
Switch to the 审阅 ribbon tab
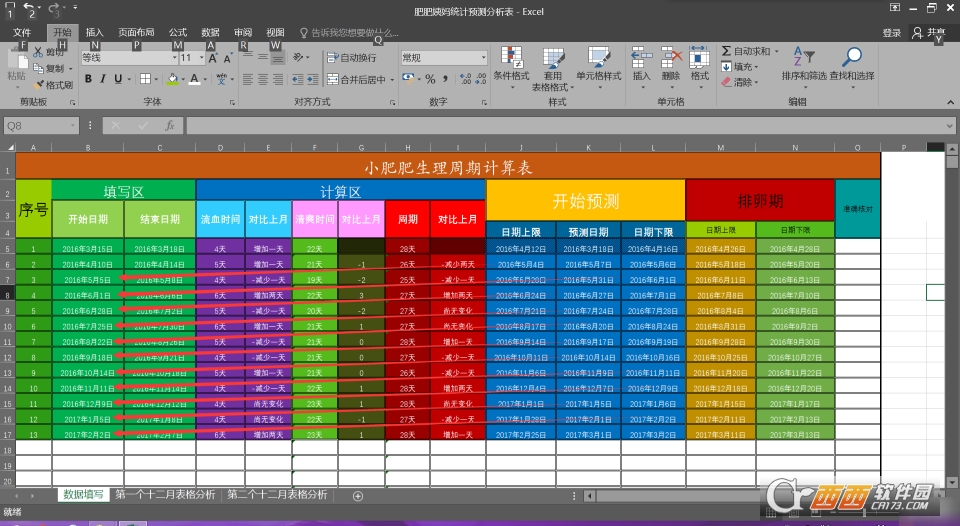pos(243,32)
